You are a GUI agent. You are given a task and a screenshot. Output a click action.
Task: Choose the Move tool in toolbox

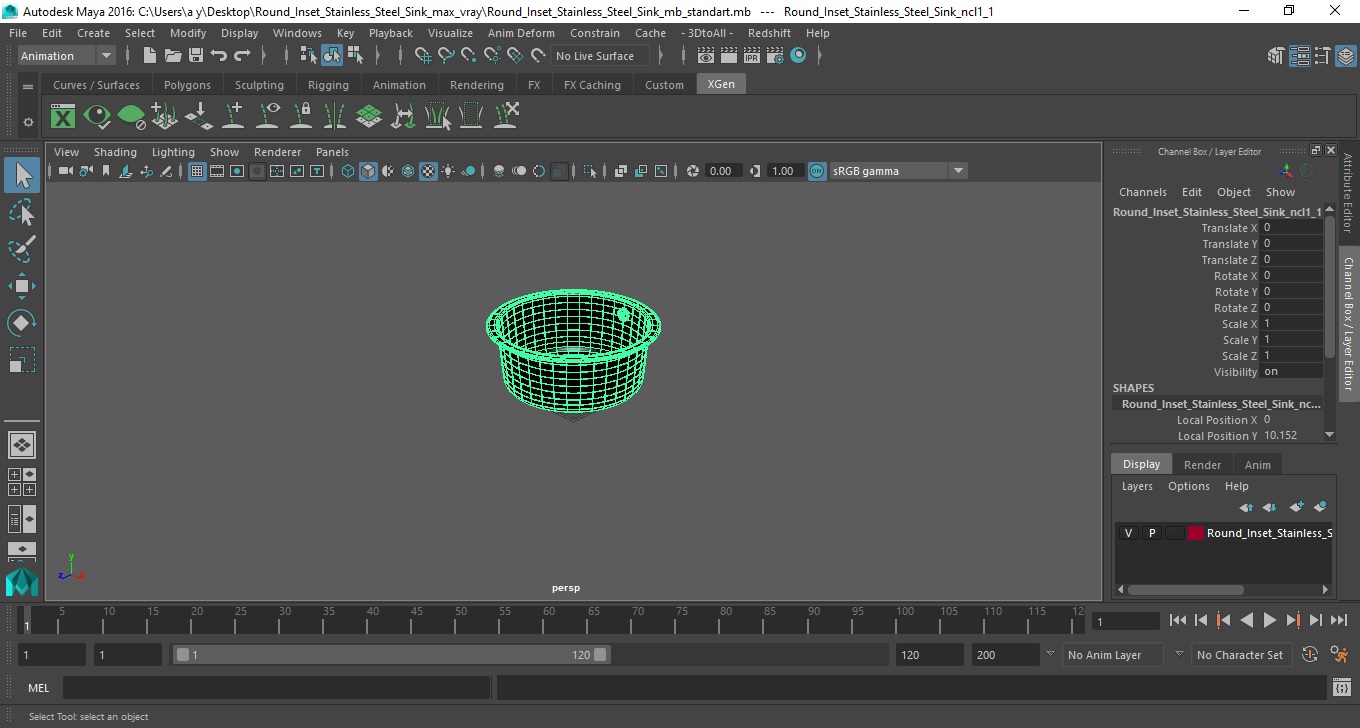22,286
